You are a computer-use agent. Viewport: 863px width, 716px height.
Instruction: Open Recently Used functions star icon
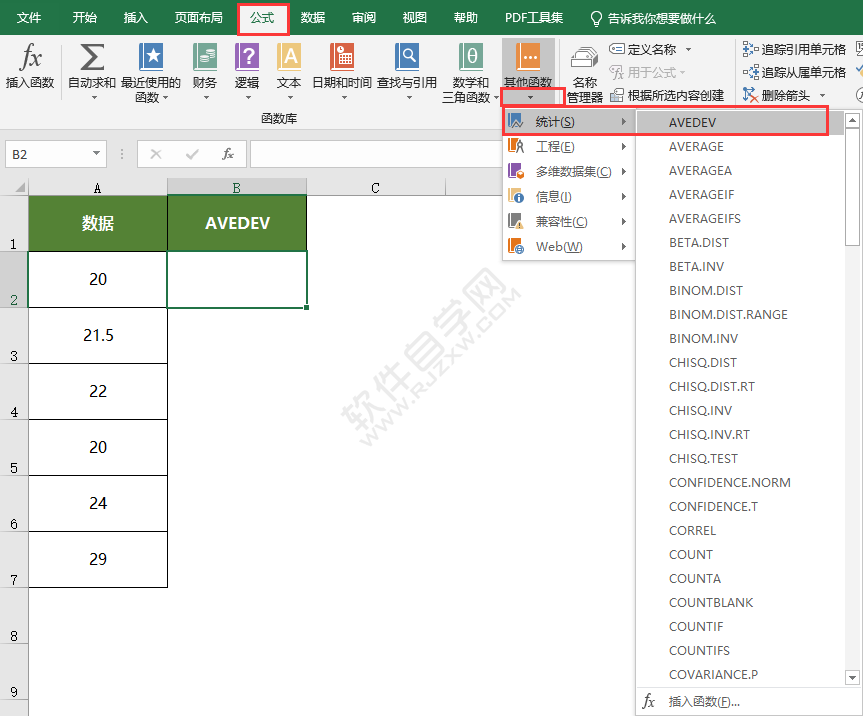tap(151, 57)
